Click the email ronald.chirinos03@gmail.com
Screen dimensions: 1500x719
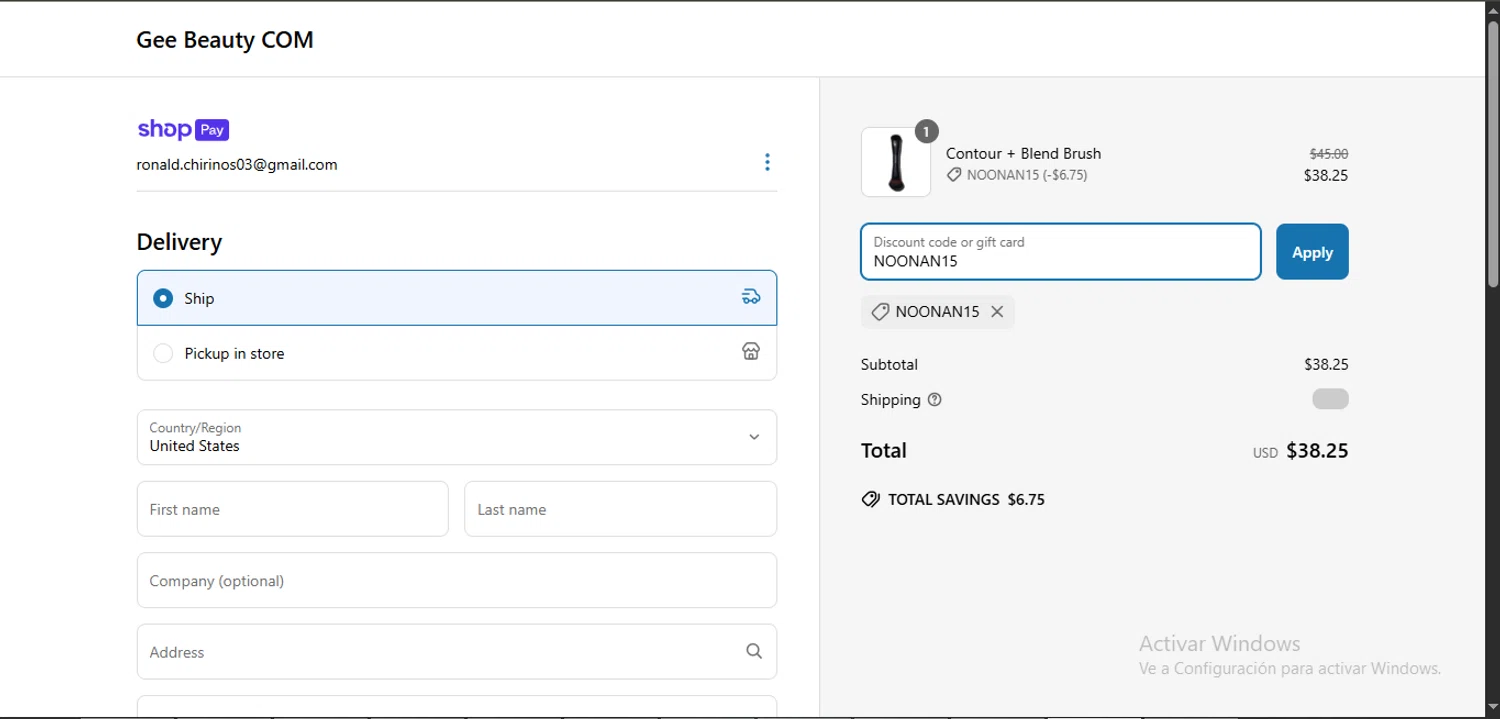[237, 165]
